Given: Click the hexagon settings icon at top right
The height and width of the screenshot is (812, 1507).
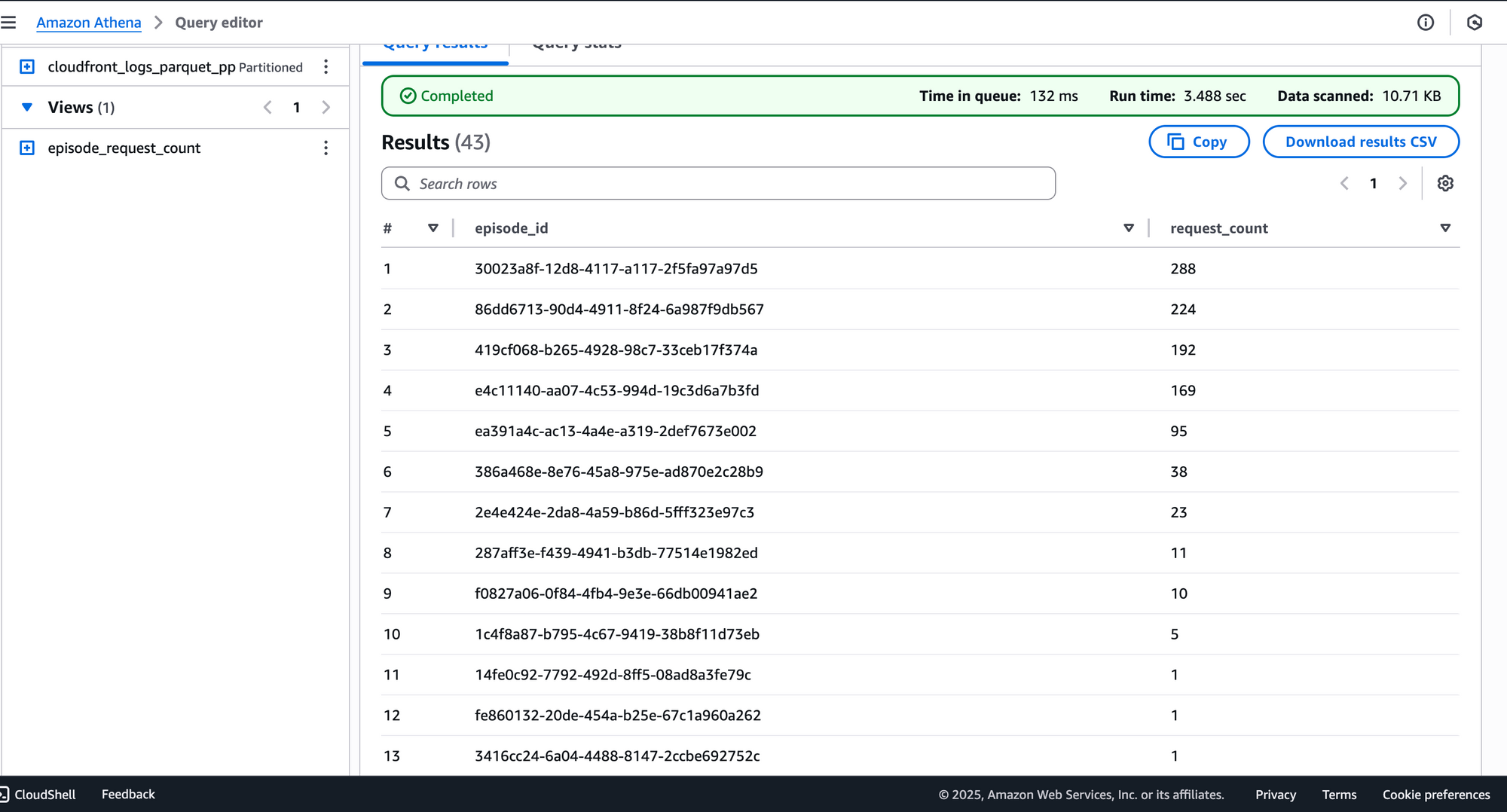Looking at the screenshot, I should (x=1475, y=23).
